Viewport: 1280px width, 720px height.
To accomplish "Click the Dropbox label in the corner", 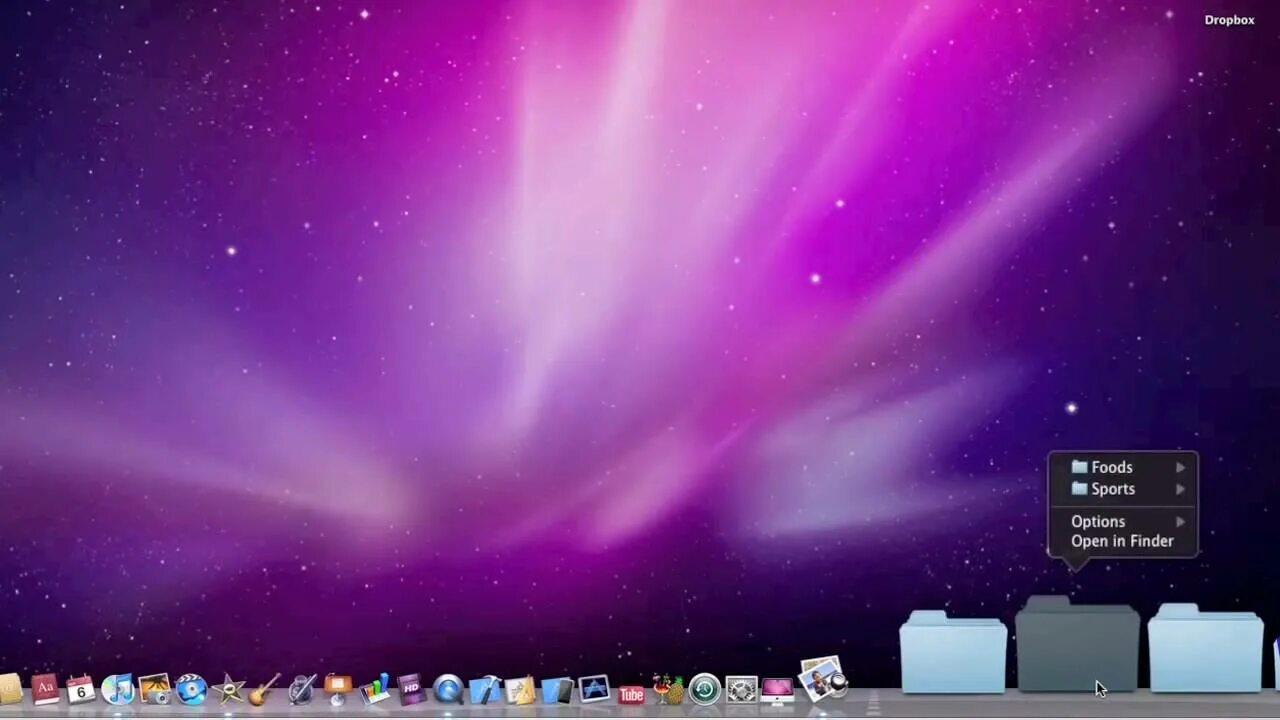I will pyautogui.click(x=1229, y=19).
